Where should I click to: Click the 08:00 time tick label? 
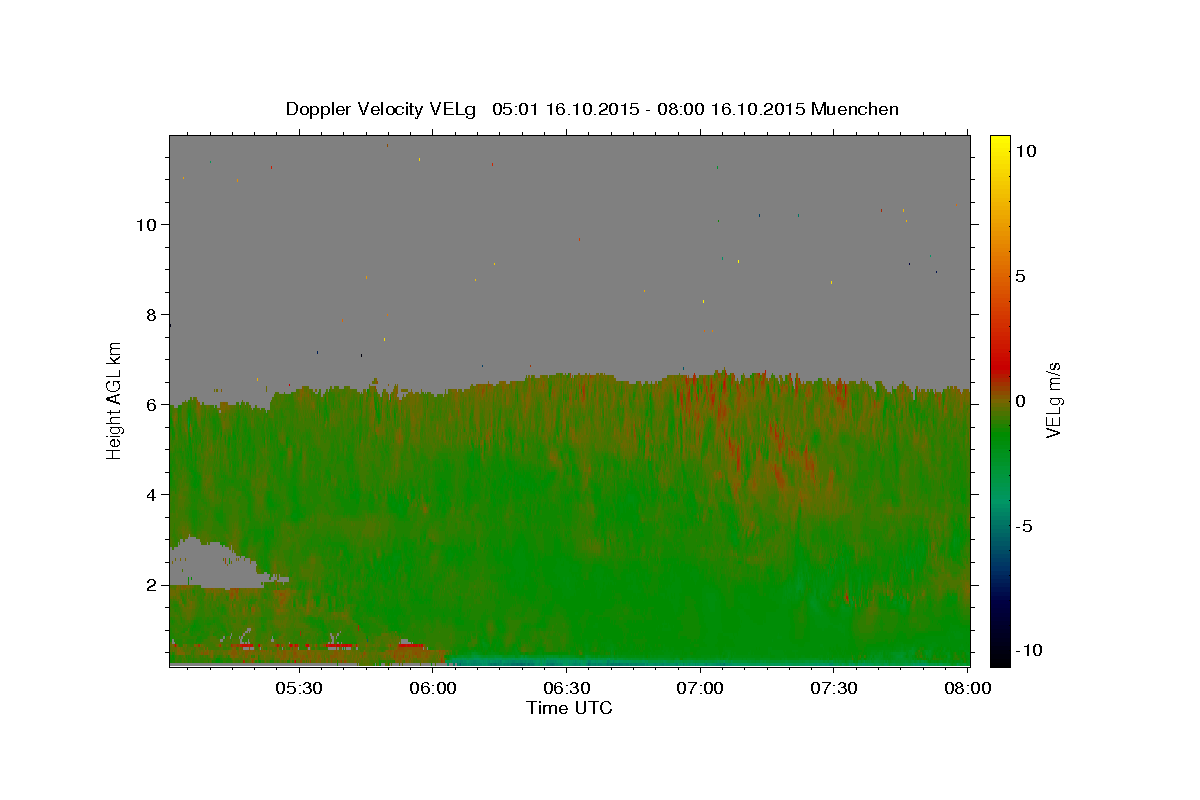968,688
